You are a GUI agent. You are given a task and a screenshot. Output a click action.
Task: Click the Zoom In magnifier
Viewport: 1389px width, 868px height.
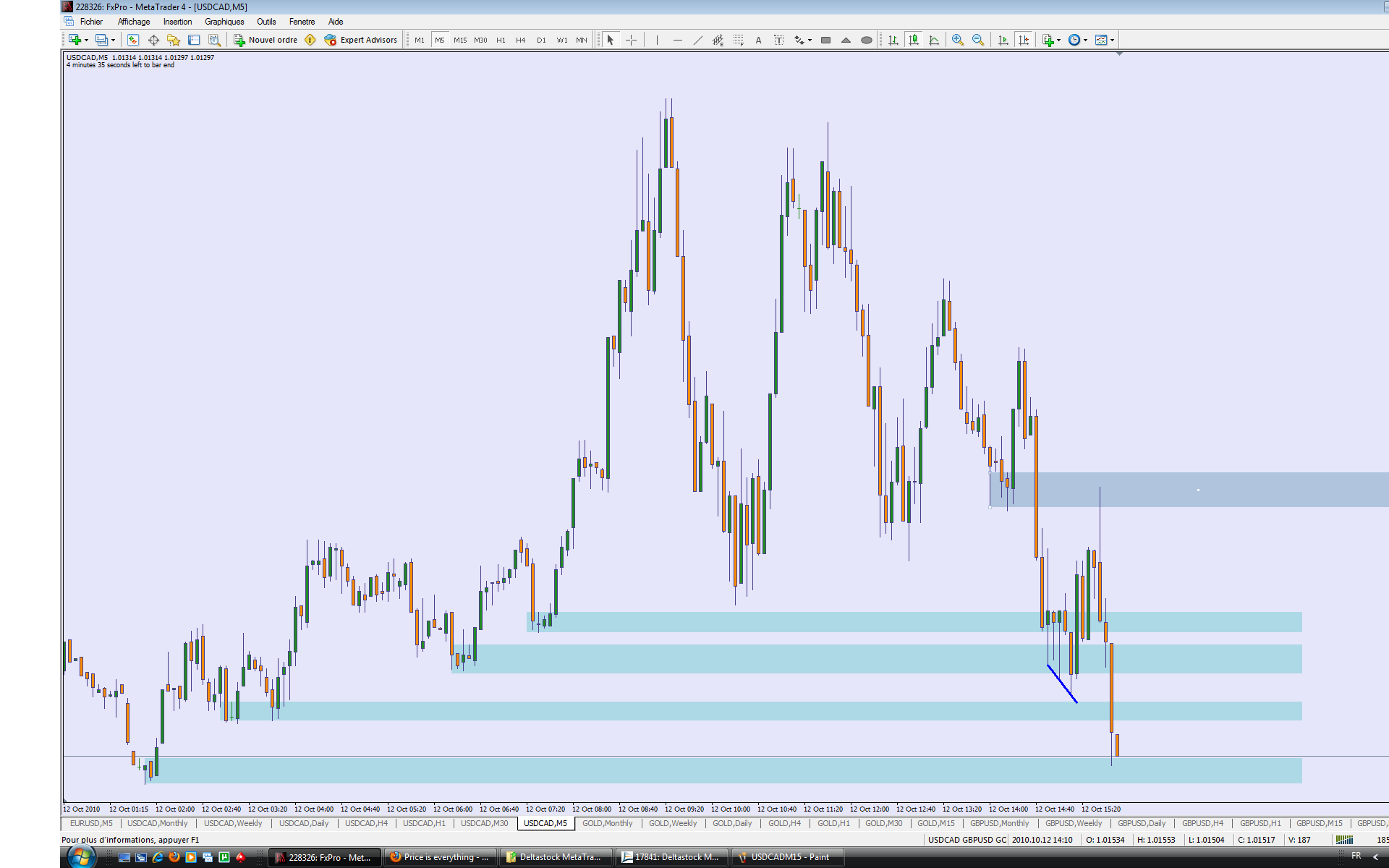click(958, 40)
